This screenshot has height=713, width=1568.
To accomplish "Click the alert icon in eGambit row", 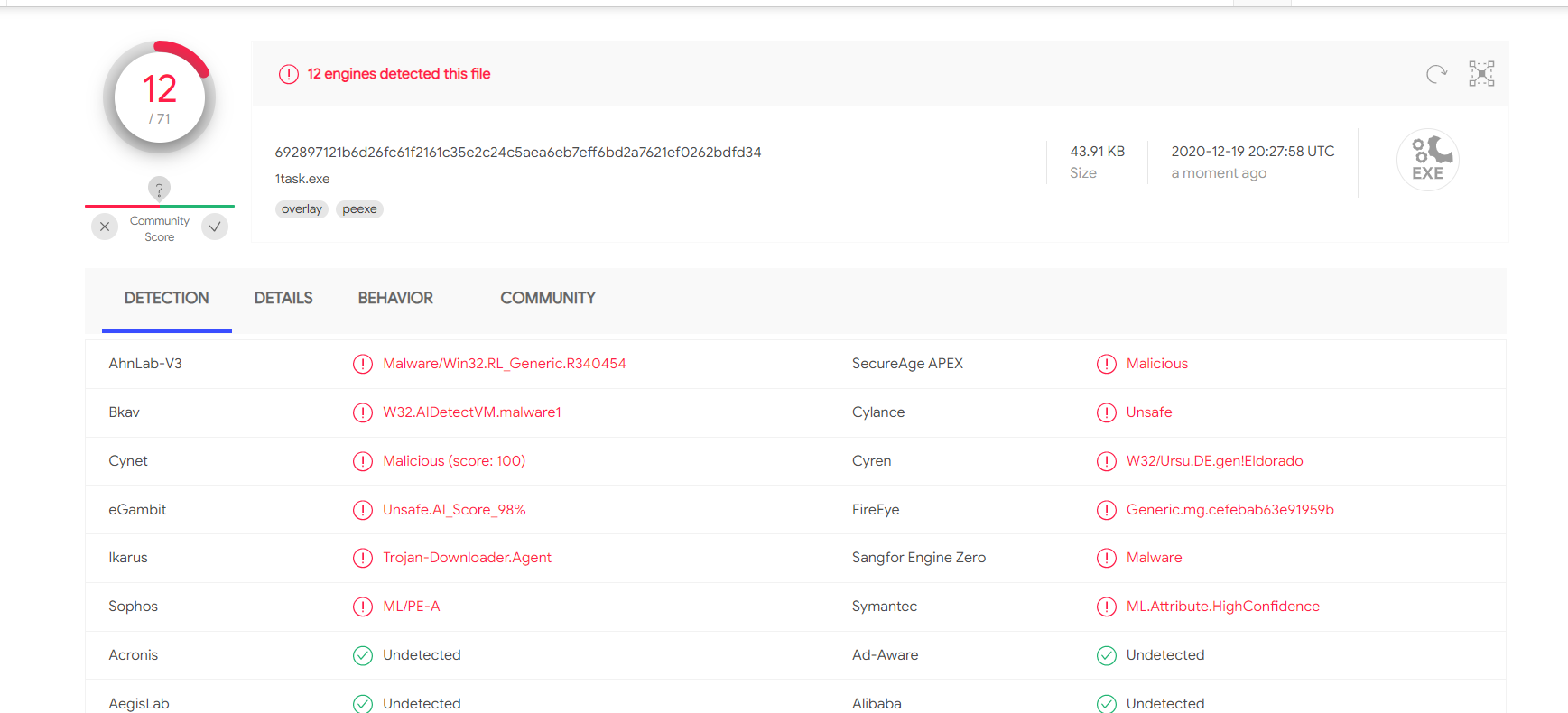I will pos(363,510).
